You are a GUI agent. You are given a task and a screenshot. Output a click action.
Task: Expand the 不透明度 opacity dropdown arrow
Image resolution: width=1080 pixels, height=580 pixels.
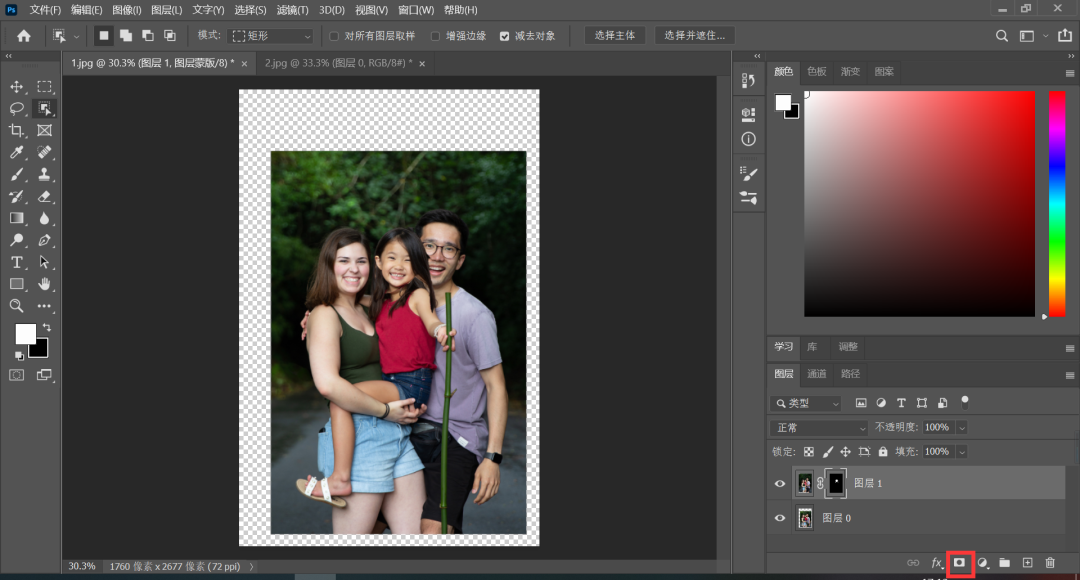tap(962, 428)
